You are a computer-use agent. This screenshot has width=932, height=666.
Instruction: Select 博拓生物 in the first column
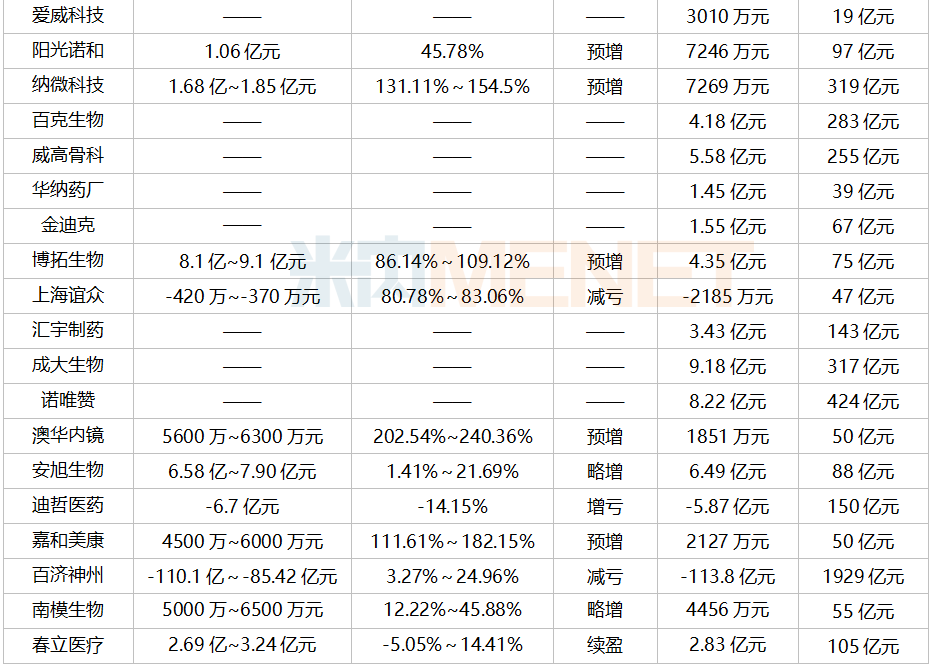(68, 260)
